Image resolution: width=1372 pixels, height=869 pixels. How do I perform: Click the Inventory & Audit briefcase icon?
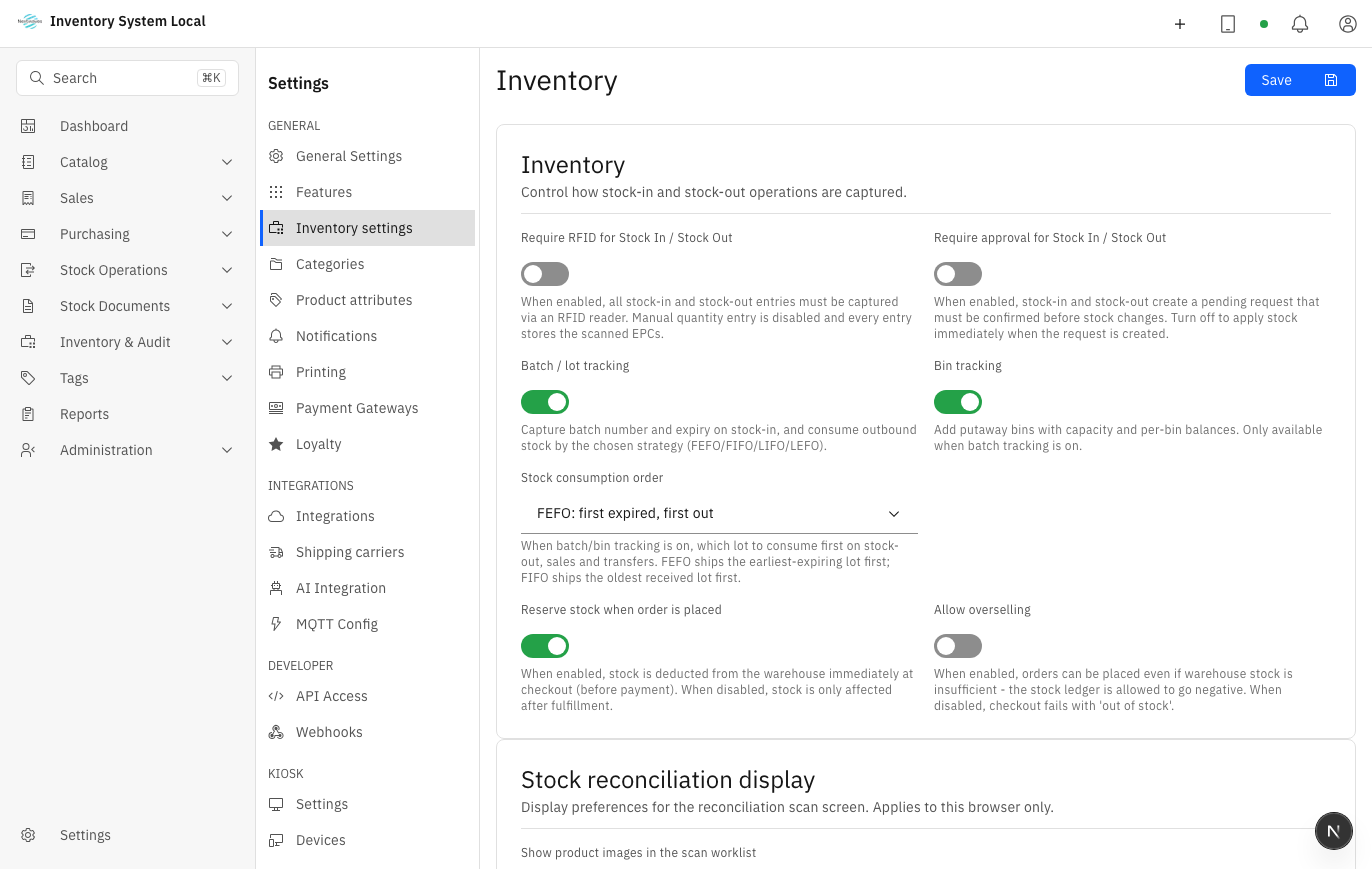click(x=28, y=342)
